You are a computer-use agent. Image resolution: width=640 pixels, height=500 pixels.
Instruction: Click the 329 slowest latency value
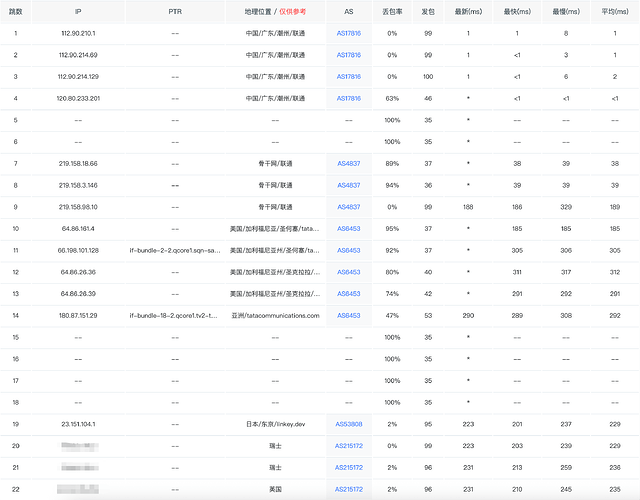pyautogui.click(x=566, y=207)
